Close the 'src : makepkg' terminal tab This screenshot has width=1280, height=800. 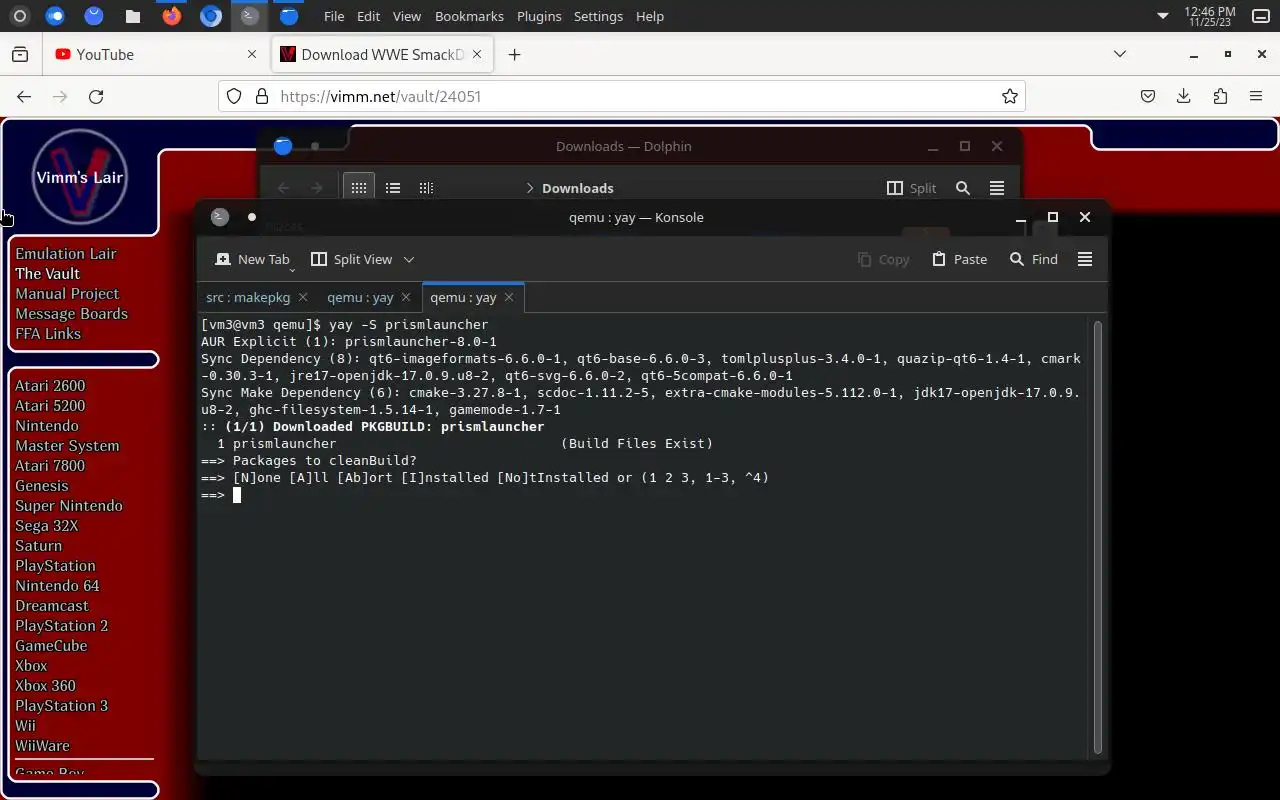303,297
